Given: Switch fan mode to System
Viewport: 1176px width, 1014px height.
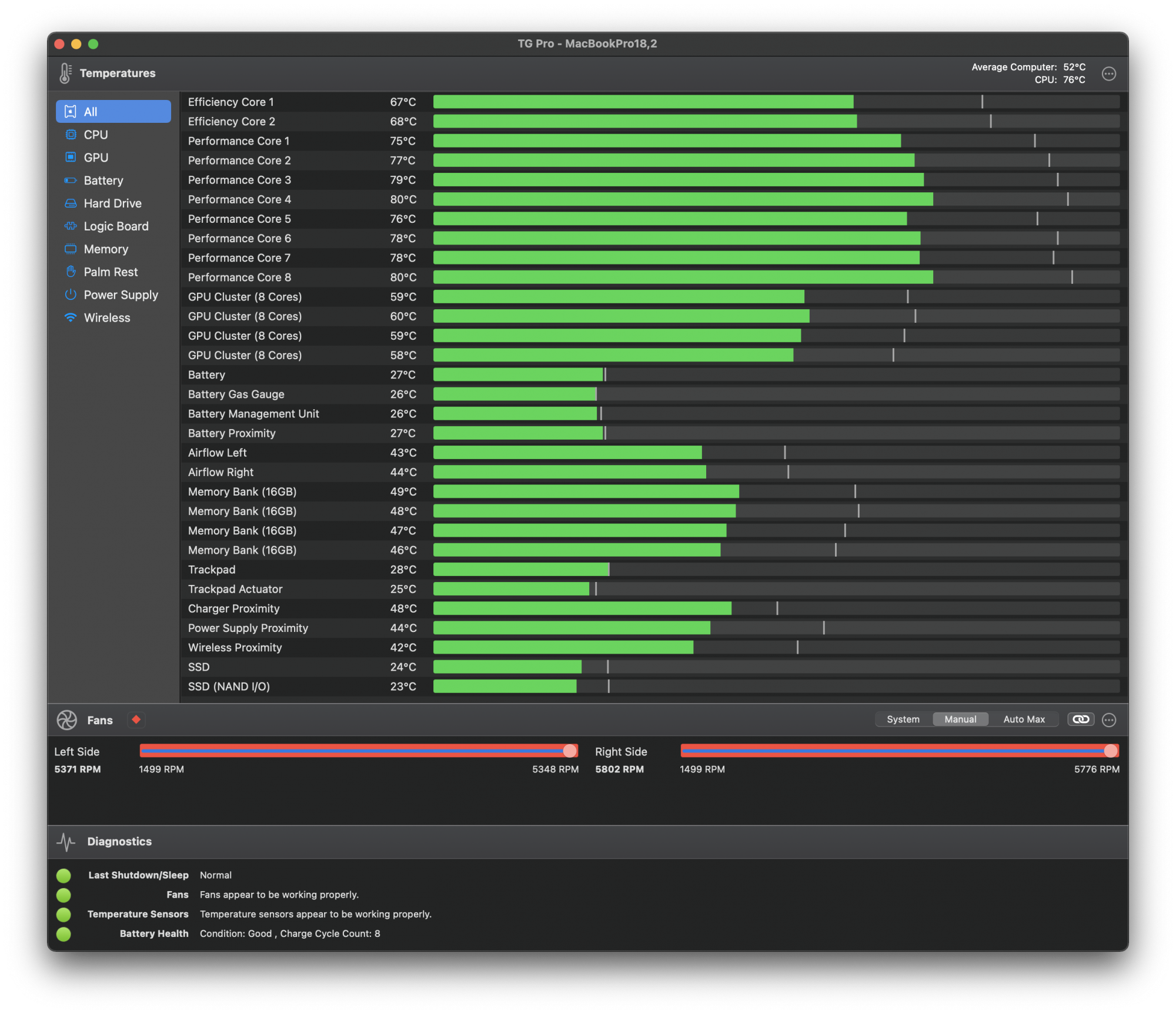Looking at the screenshot, I should pyautogui.click(x=903, y=719).
